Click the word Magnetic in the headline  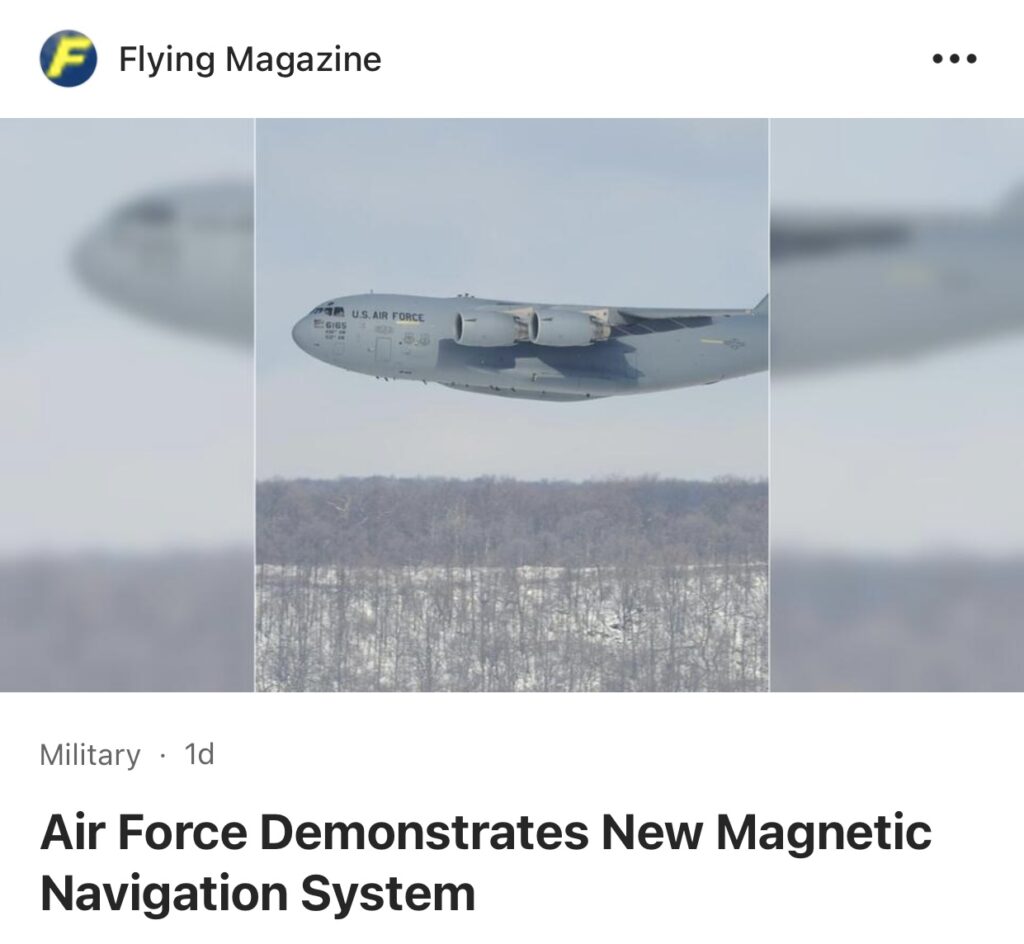click(x=824, y=832)
